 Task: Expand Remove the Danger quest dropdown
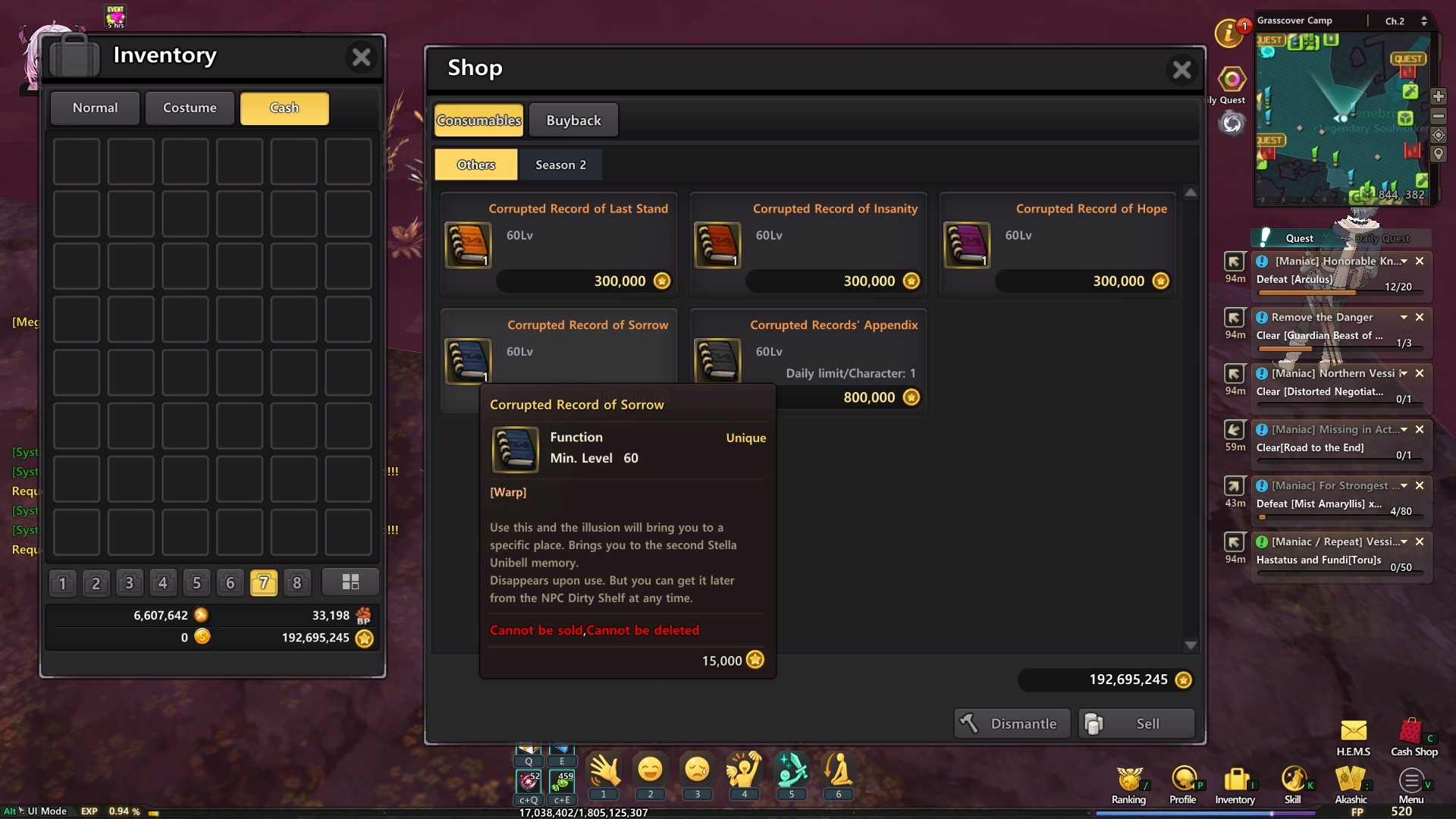1404,317
